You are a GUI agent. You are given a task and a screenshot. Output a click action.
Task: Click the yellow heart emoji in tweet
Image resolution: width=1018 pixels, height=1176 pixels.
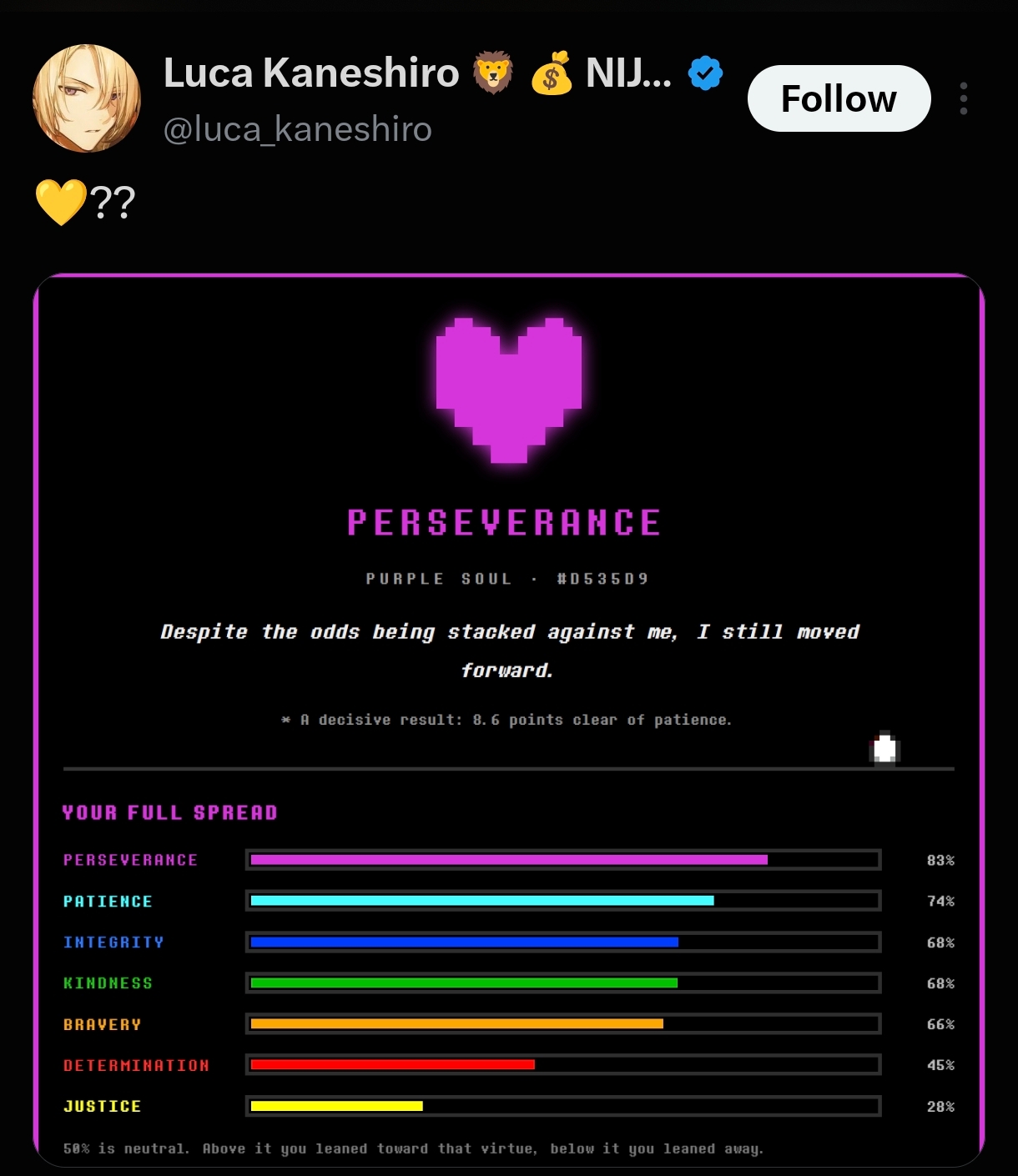coord(61,203)
